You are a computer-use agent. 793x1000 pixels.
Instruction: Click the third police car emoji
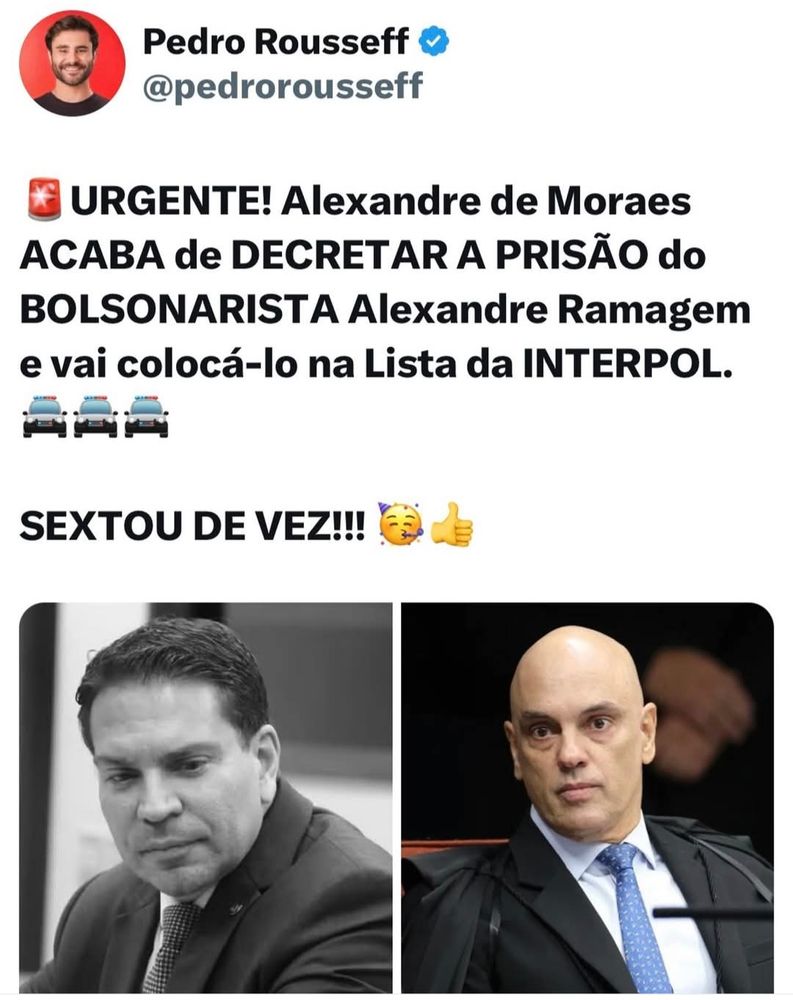coord(146,416)
